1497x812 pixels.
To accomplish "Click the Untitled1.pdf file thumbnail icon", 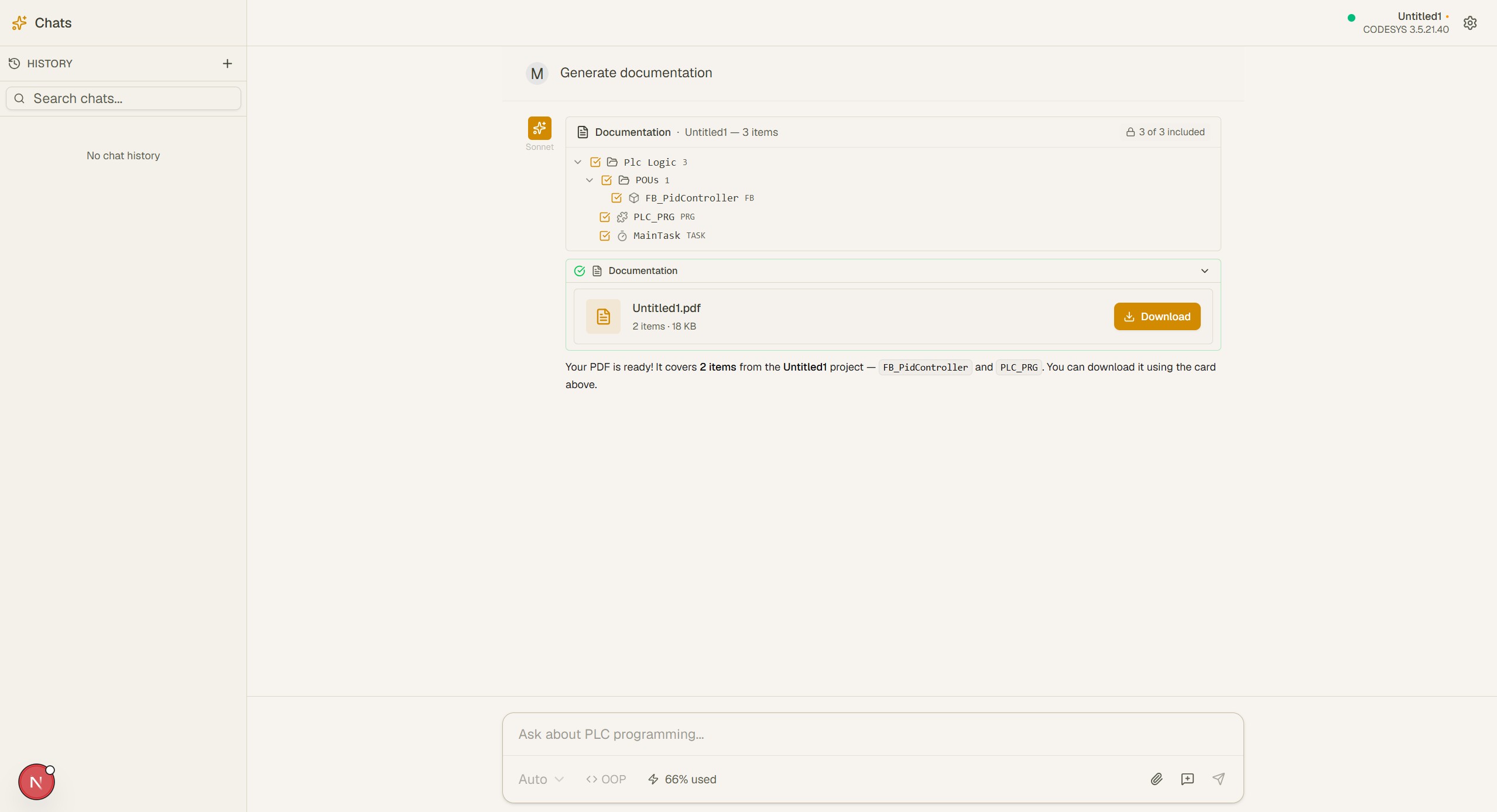I will pyautogui.click(x=603, y=317).
